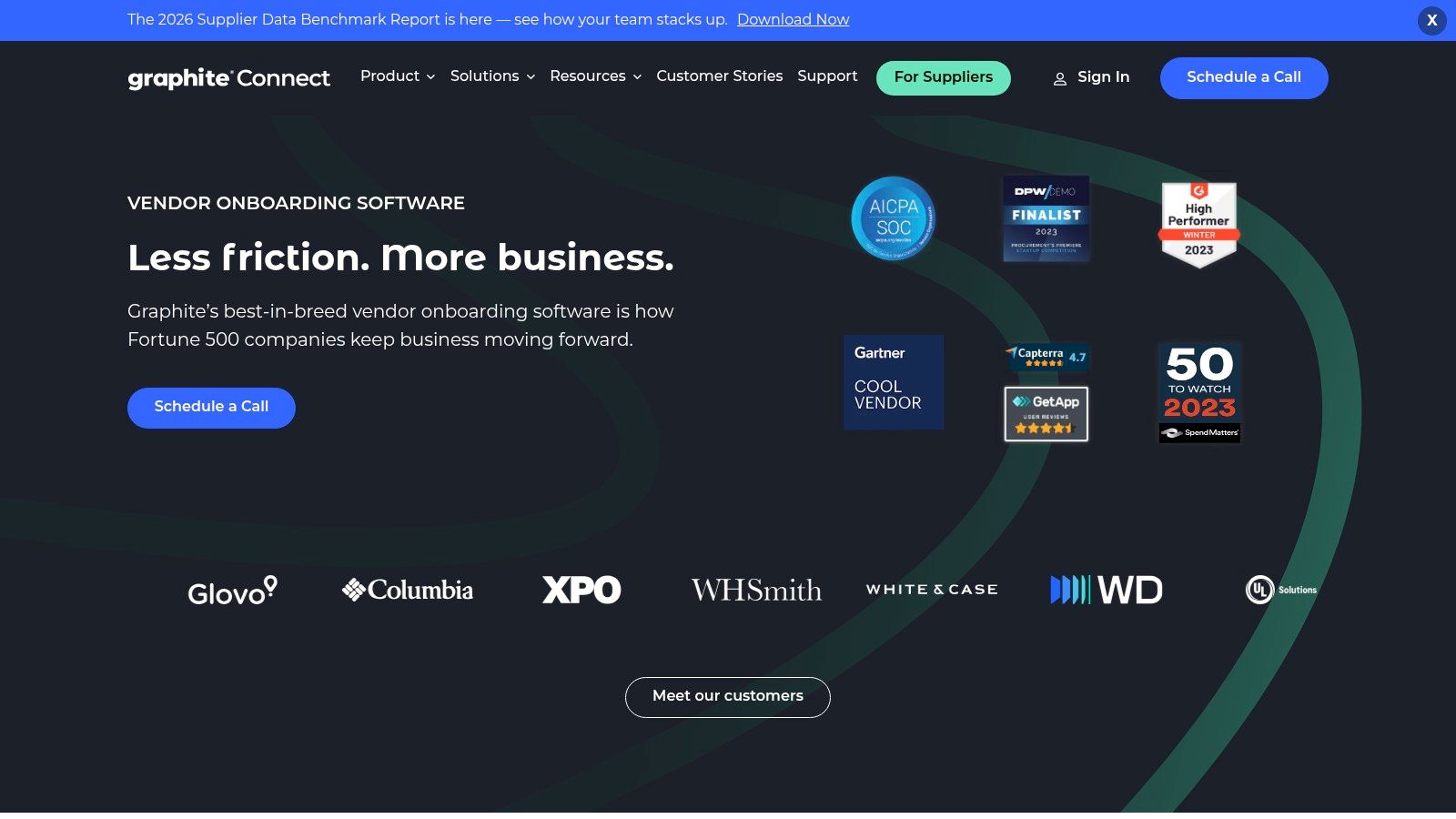Click the 'Less friction. More business.' headline
This screenshot has height=819, width=1456.
click(400, 258)
